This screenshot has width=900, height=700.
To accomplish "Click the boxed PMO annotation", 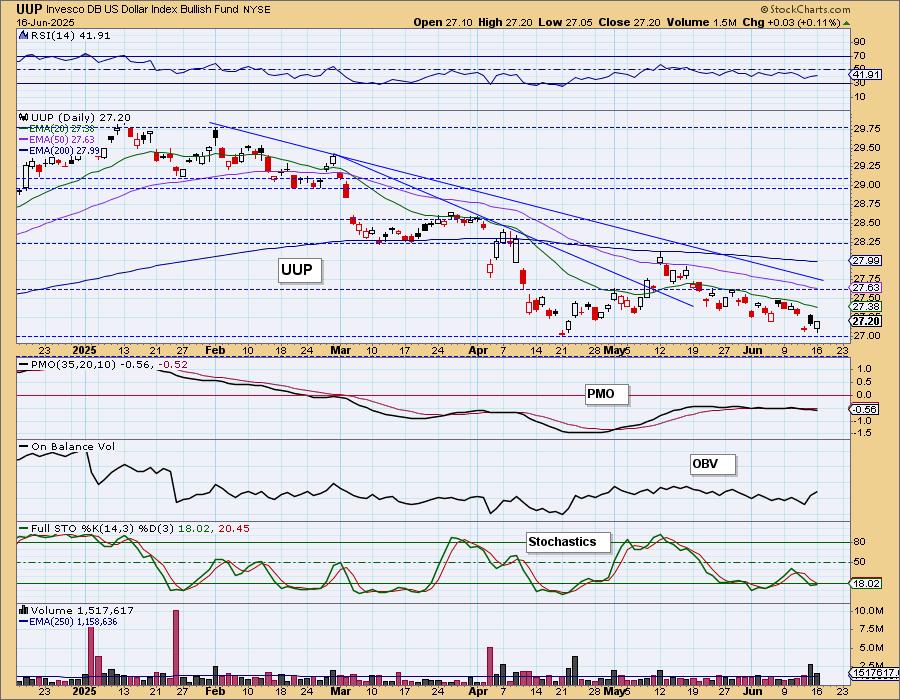I will click(606, 394).
